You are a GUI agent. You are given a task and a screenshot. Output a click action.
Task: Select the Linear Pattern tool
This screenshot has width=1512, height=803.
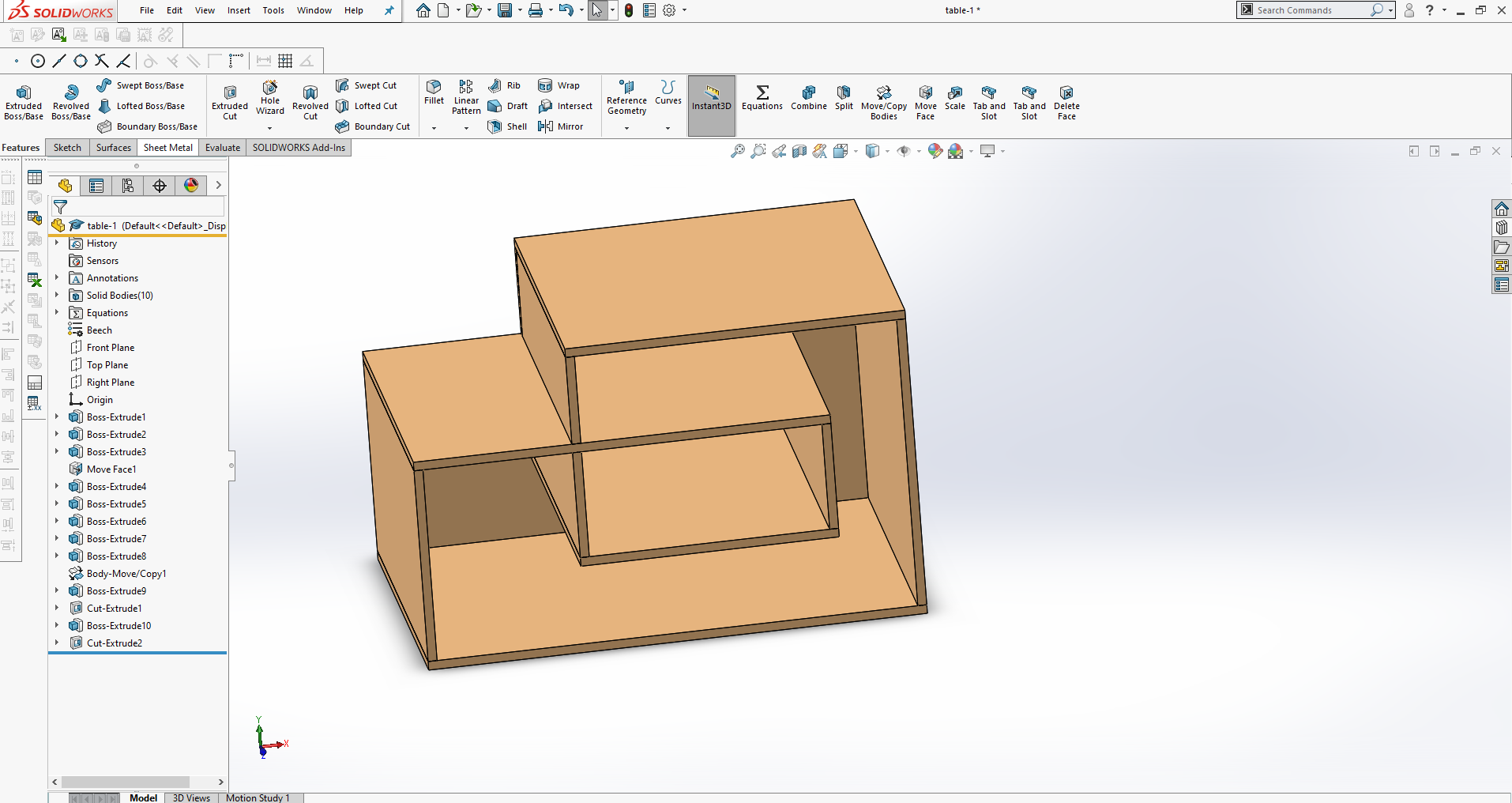coord(466,98)
